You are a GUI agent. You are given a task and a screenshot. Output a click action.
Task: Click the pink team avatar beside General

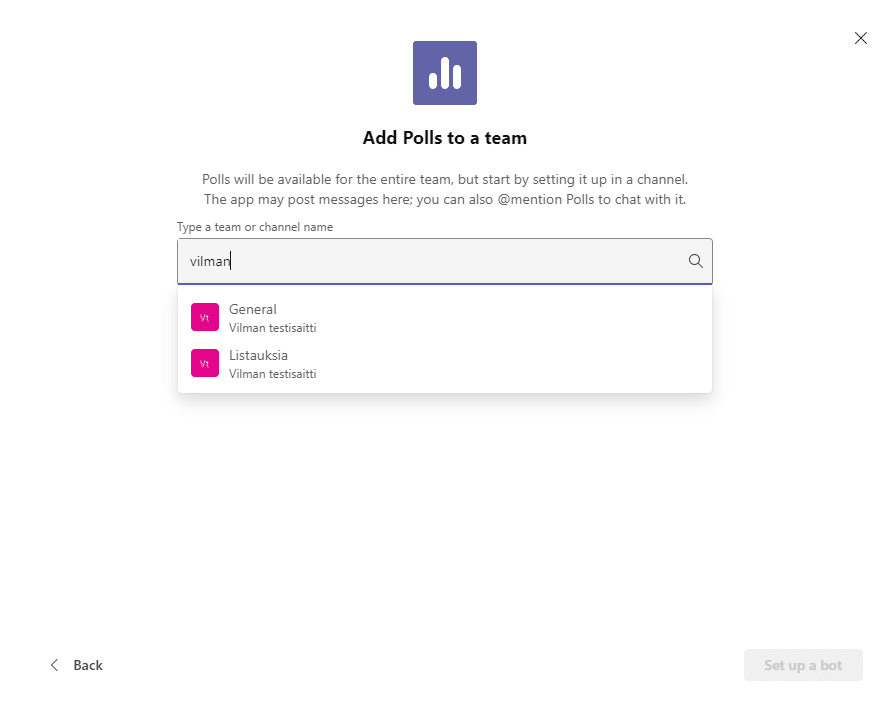[204, 316]
